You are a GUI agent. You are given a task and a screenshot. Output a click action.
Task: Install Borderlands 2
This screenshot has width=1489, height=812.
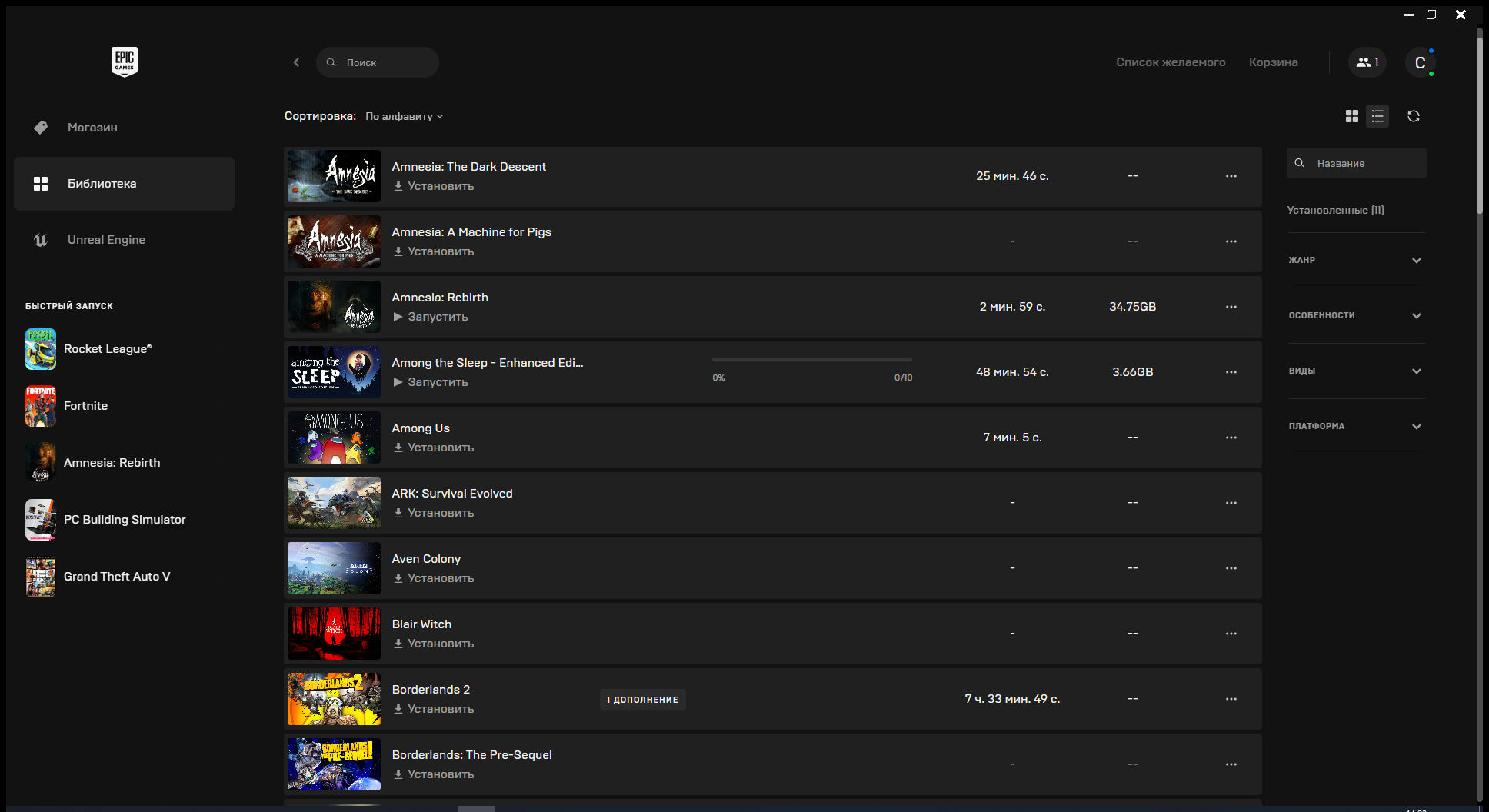point(434,709)
